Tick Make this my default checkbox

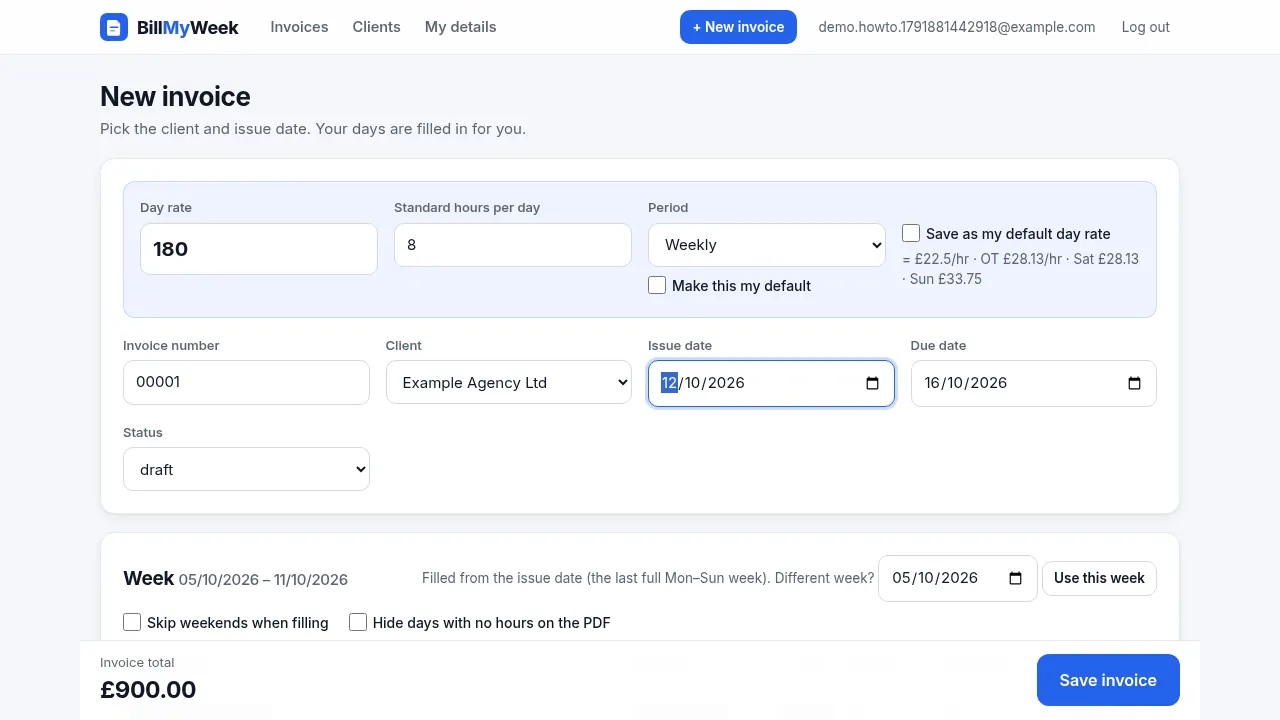pyautogui.click(x=657, y=285)
